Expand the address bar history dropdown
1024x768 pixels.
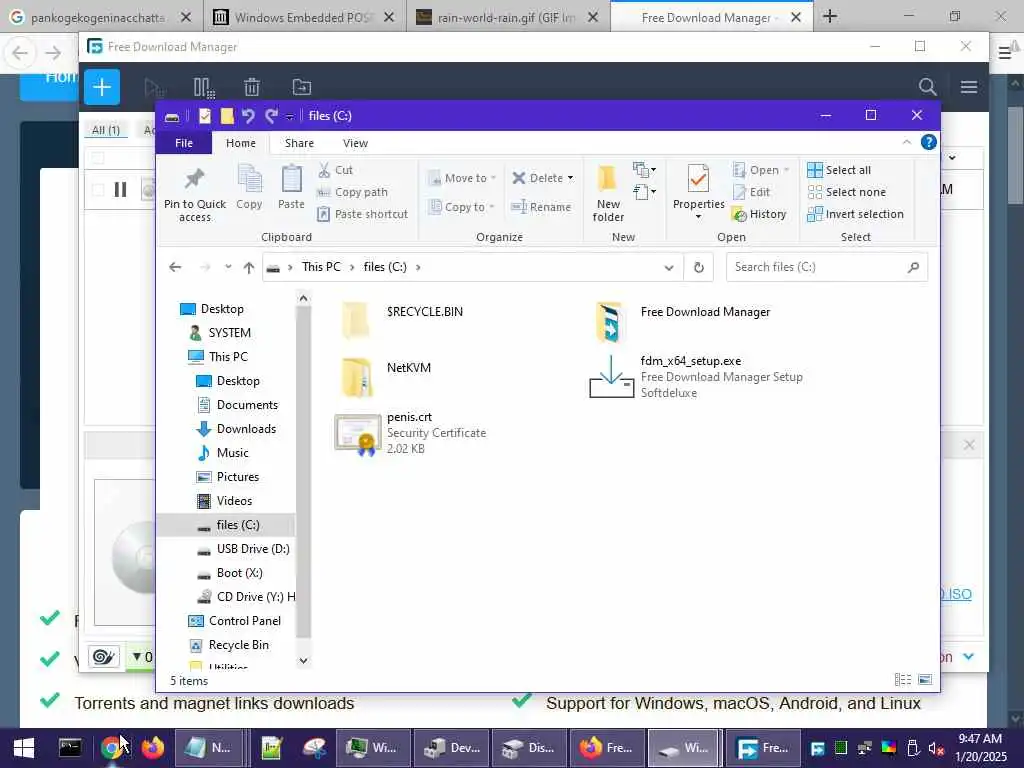point(669,268)
